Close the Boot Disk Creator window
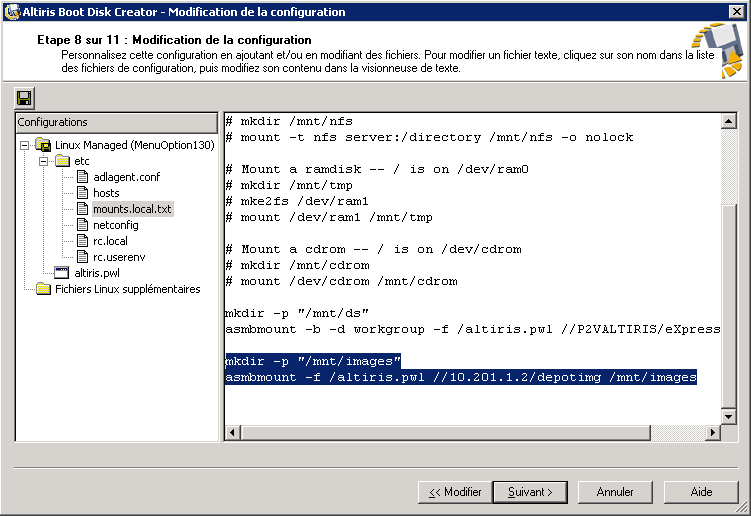Screen dimensions: 751x516 click(x=737, y=11)
